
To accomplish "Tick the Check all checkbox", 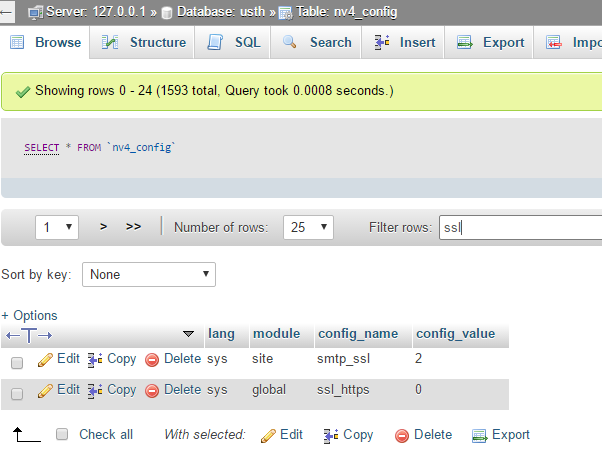I will click(62, 434).
